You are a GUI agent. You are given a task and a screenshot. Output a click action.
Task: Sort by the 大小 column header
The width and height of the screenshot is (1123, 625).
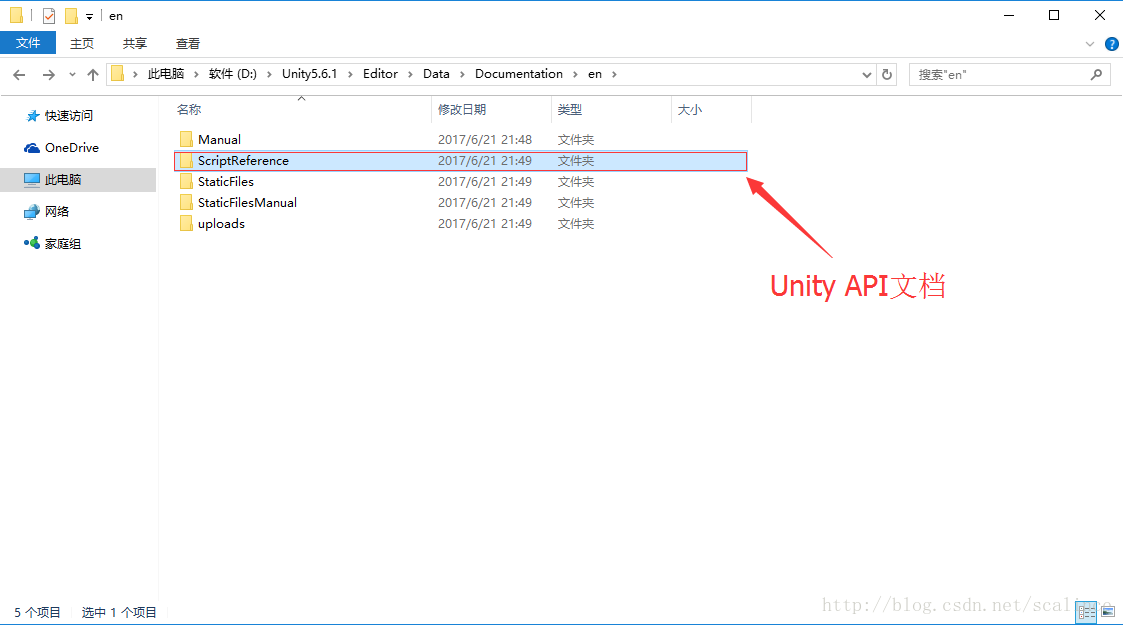(690, 110)
